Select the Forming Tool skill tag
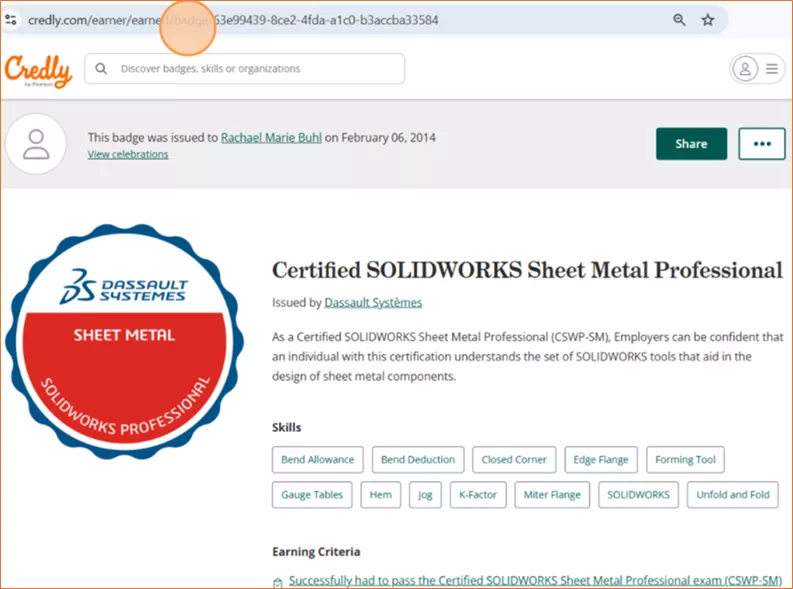The image size is (793, 589). 685,460
